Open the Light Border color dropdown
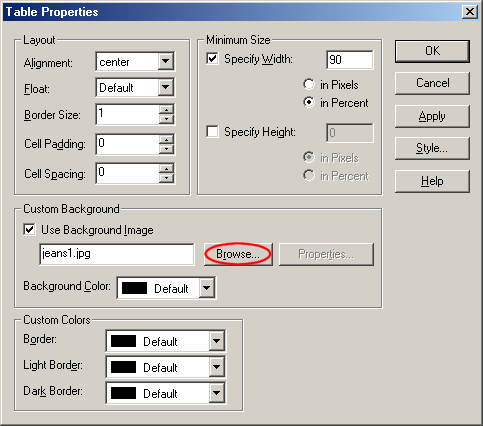Screen dimensions: 483x426 point(217,367)
